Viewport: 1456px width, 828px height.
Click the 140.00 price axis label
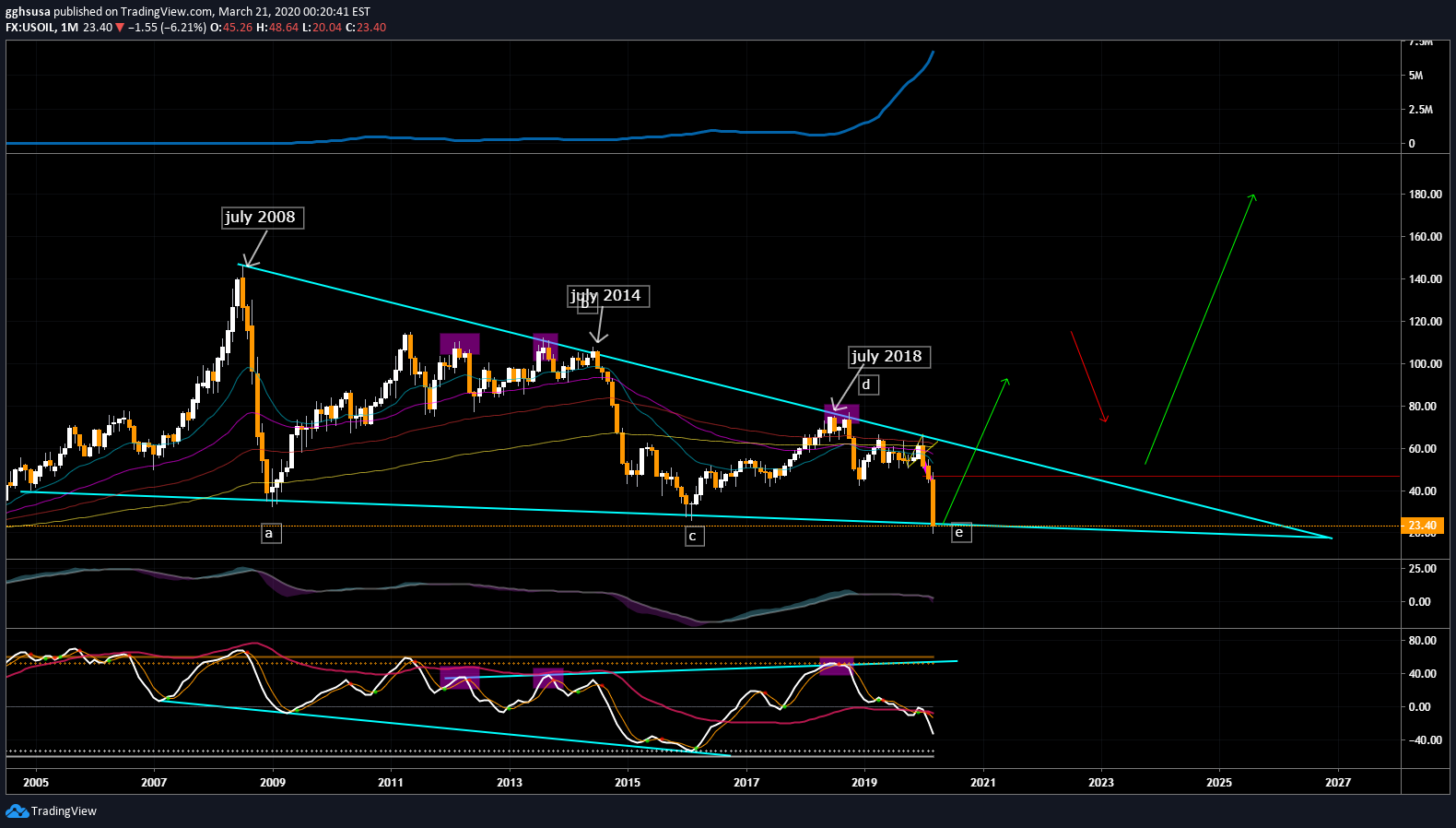[x=1425, y=279]
